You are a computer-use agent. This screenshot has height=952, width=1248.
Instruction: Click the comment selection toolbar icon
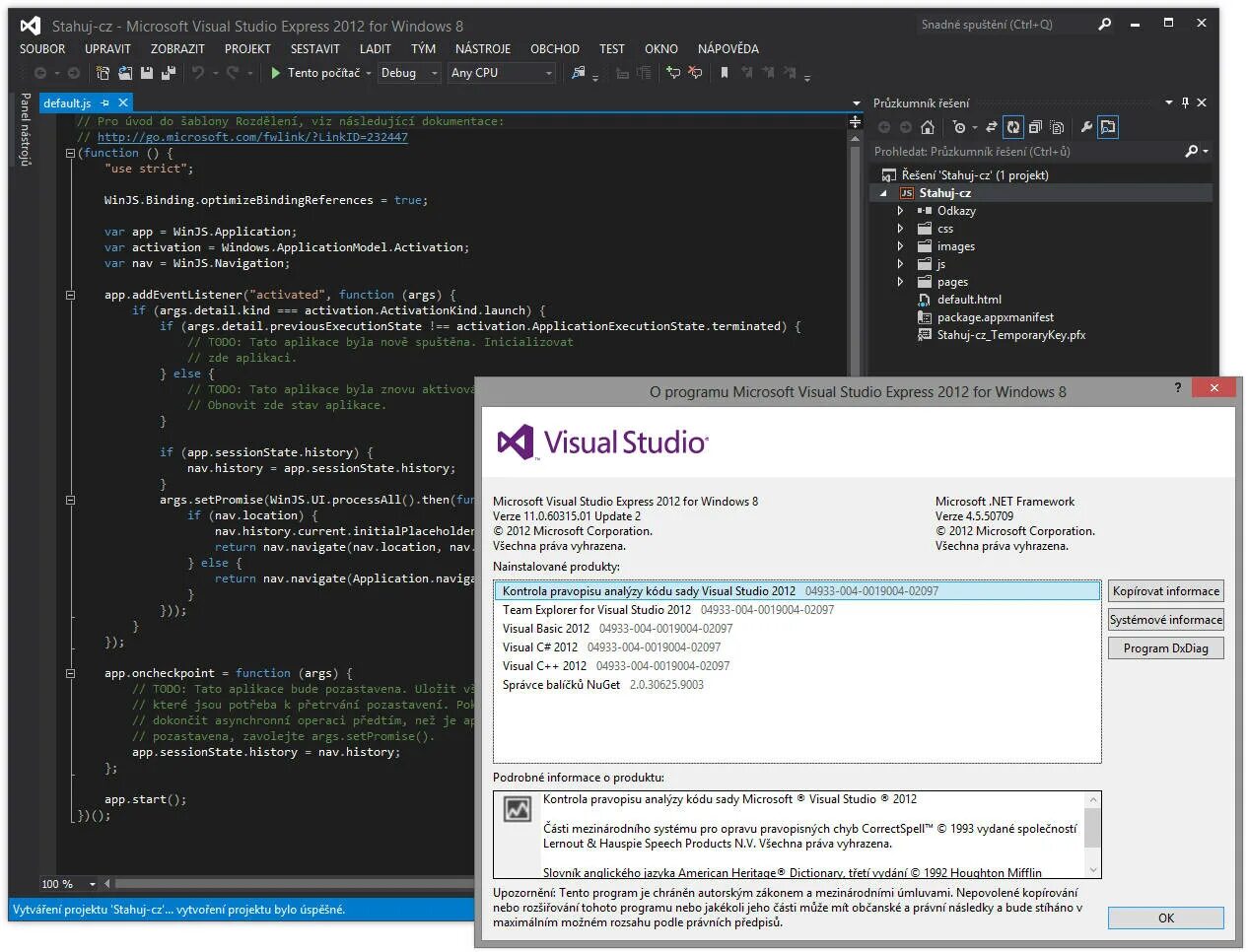point(673,73)
